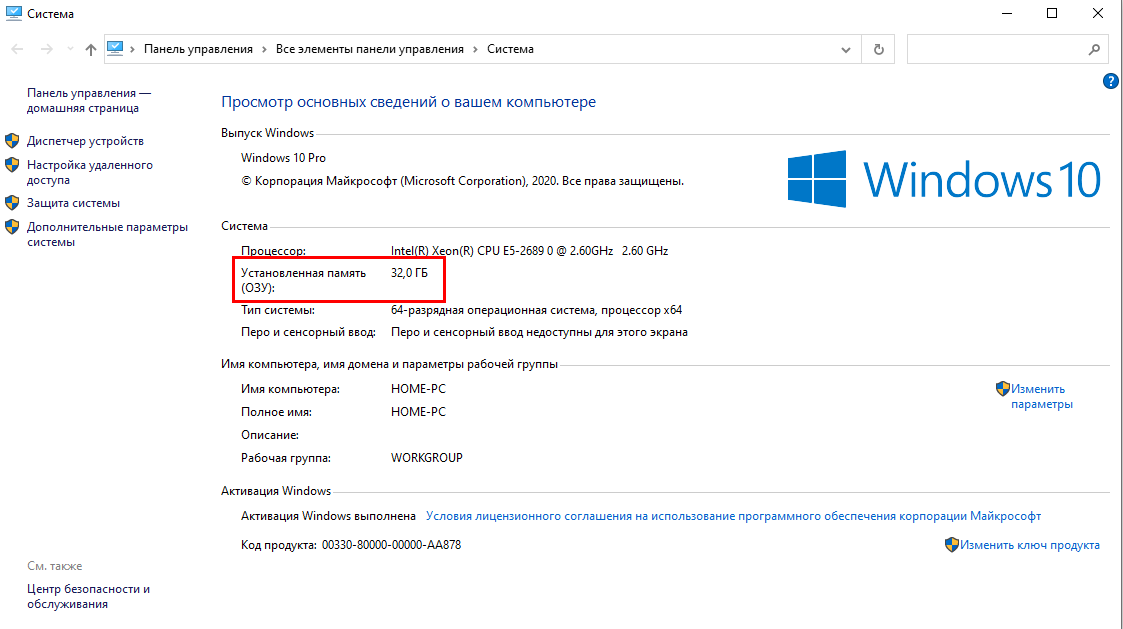The image size is (1123, 629).
Task: Click the back navigation arrow
Action: [x=17, y=49]
